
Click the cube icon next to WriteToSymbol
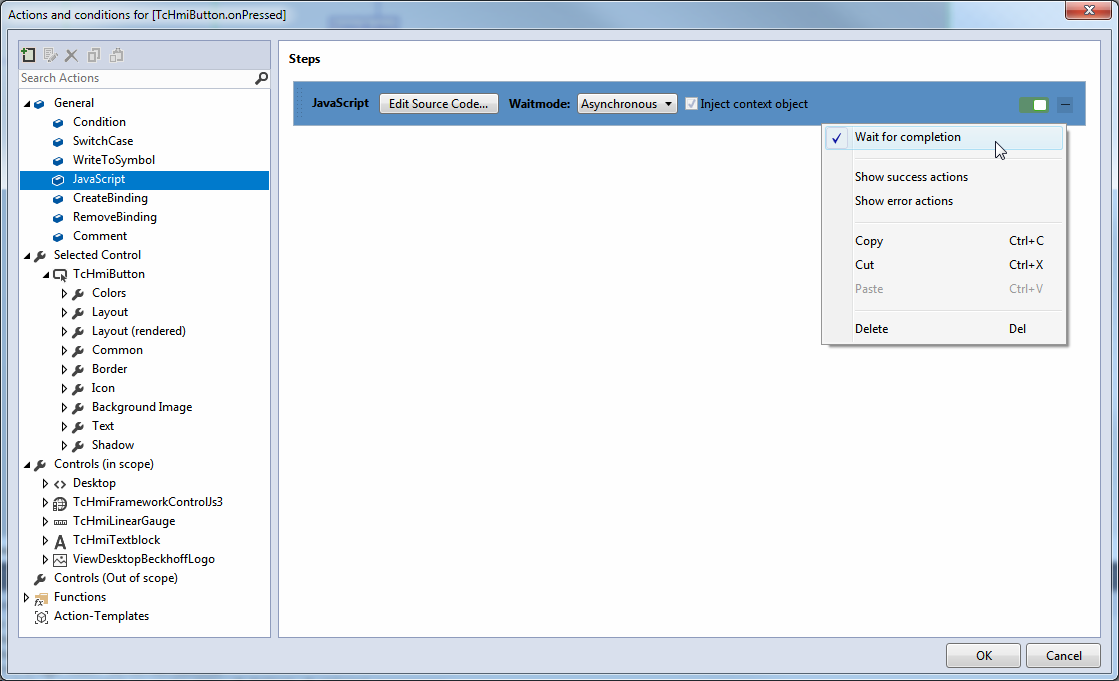[x=59, y=161]
